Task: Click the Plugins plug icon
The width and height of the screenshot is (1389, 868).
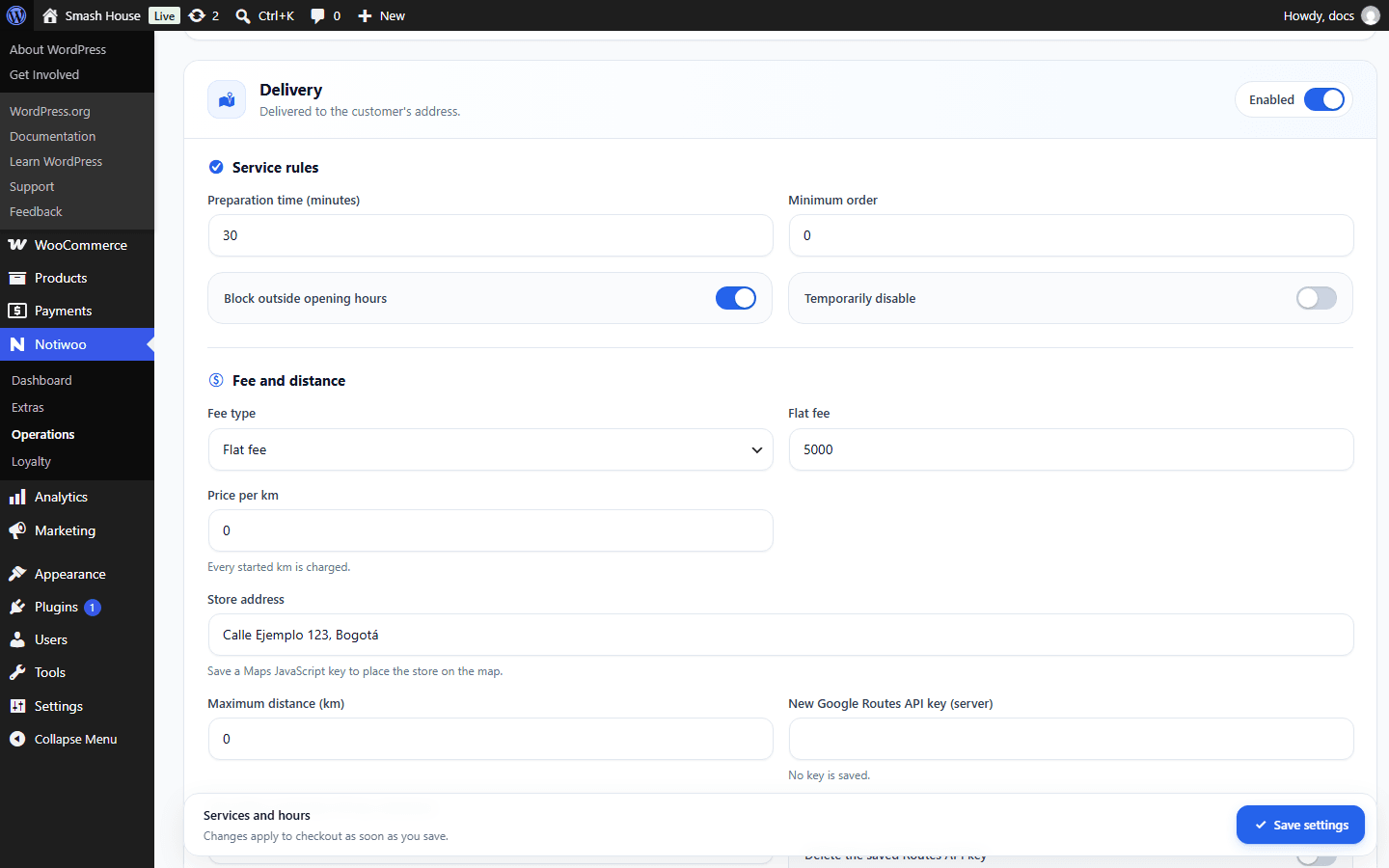Action: click(x=17, y=607)
